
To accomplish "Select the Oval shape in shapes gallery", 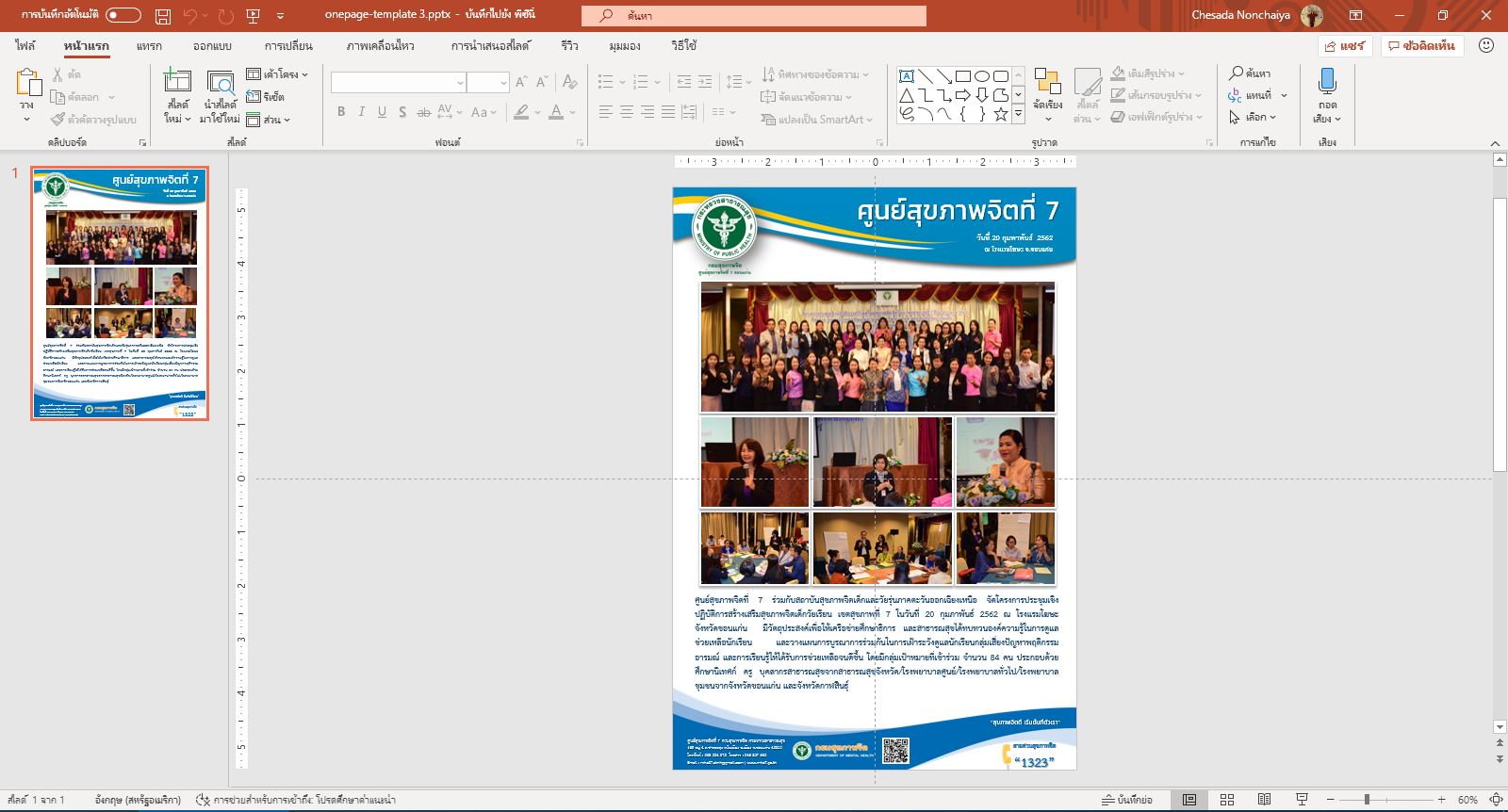I will click(982, 76).
